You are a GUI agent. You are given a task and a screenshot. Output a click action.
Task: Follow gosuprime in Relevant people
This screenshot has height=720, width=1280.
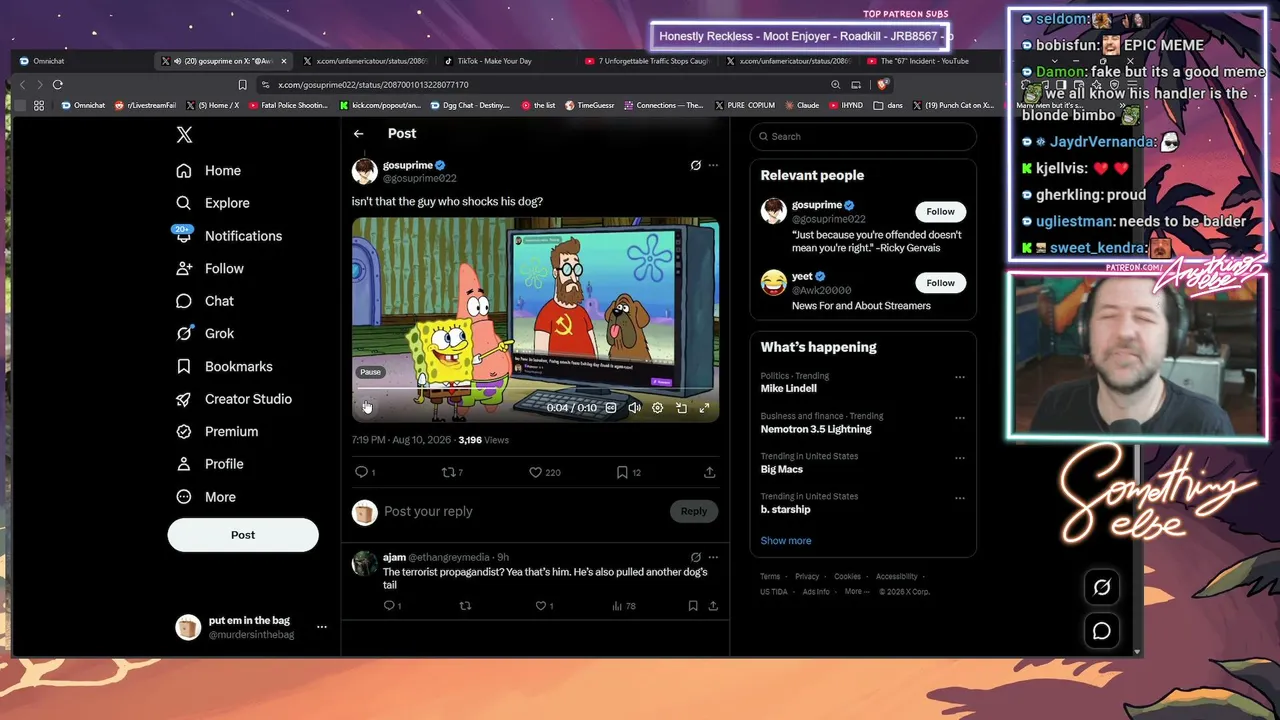(940, 212)
